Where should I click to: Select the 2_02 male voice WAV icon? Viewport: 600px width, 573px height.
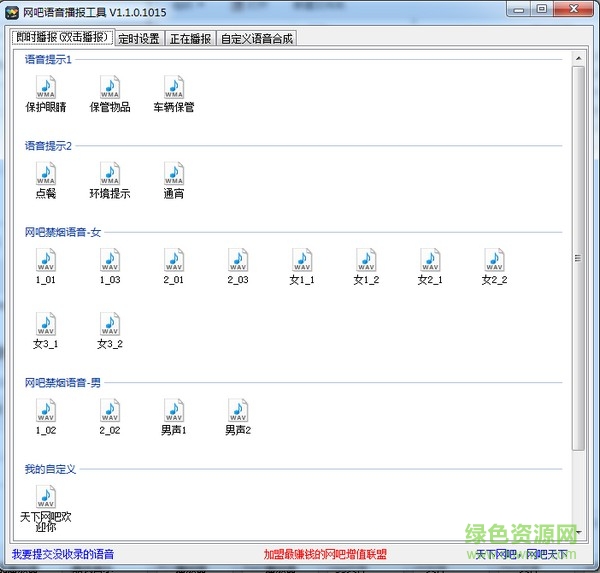pos(110,410)
